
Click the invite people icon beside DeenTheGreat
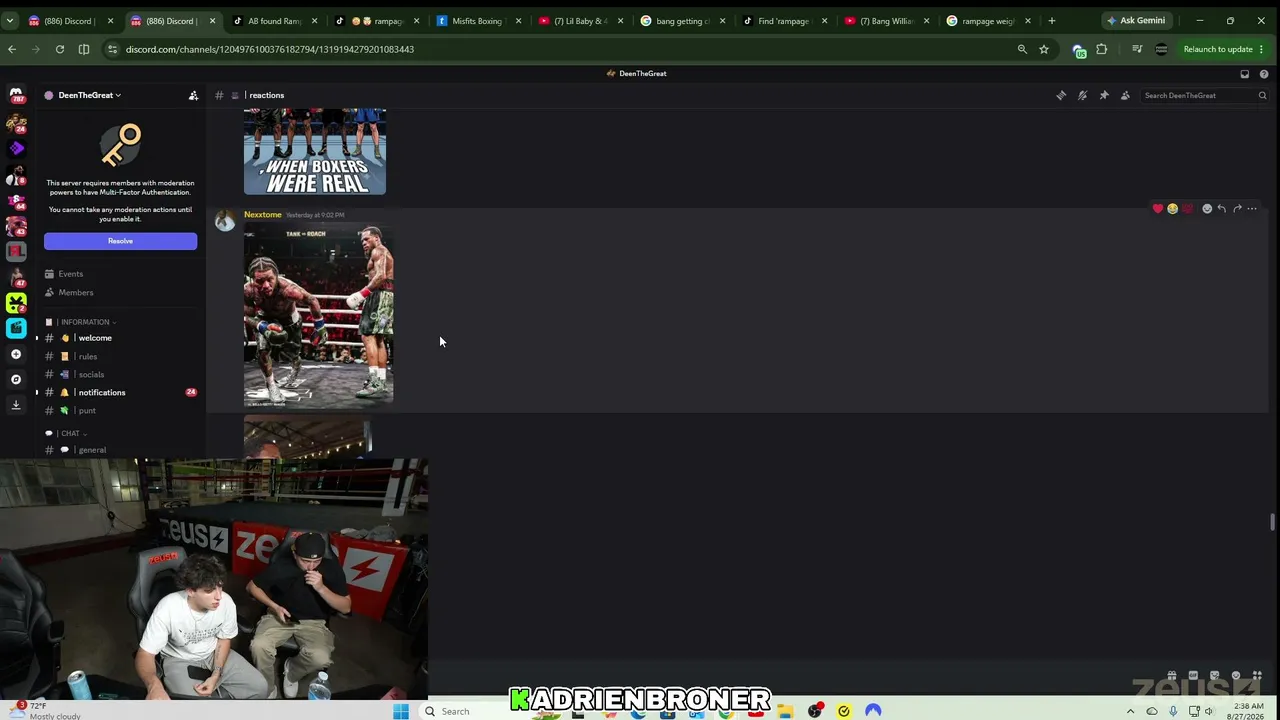[x=193, y=95]
